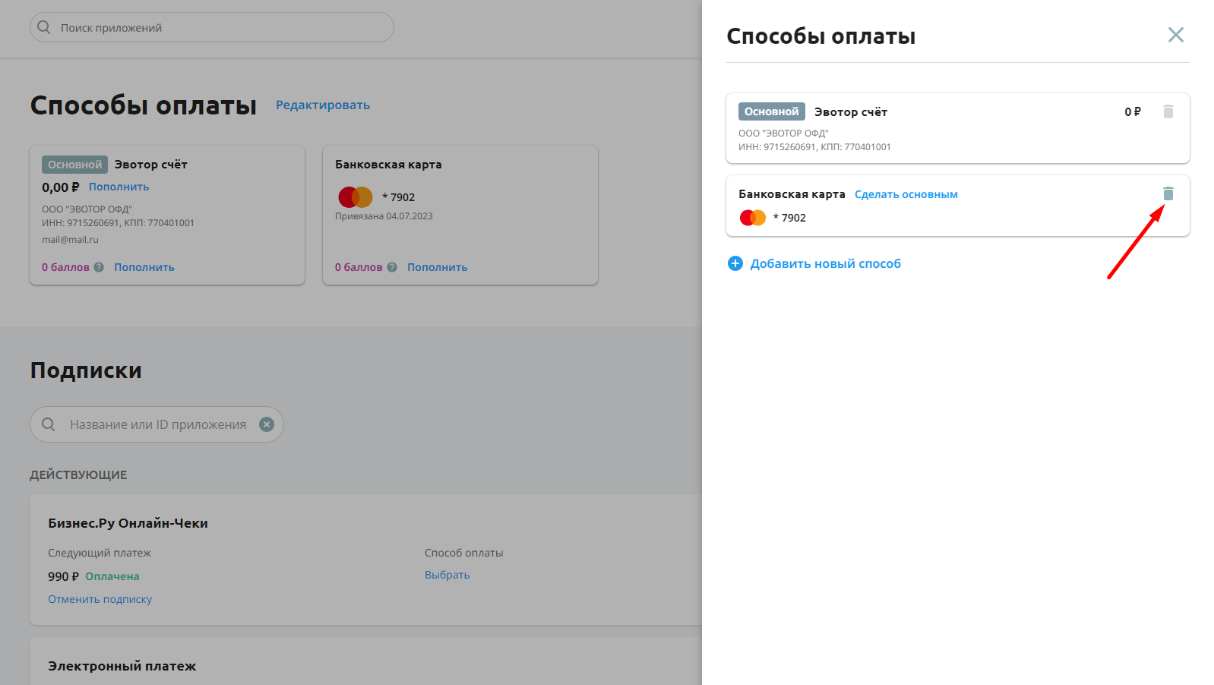Click 0 баллов in Банковская карта card
Image resolution: width=1214 pixels, height=685 pixels.
click(x=358, y=267)
